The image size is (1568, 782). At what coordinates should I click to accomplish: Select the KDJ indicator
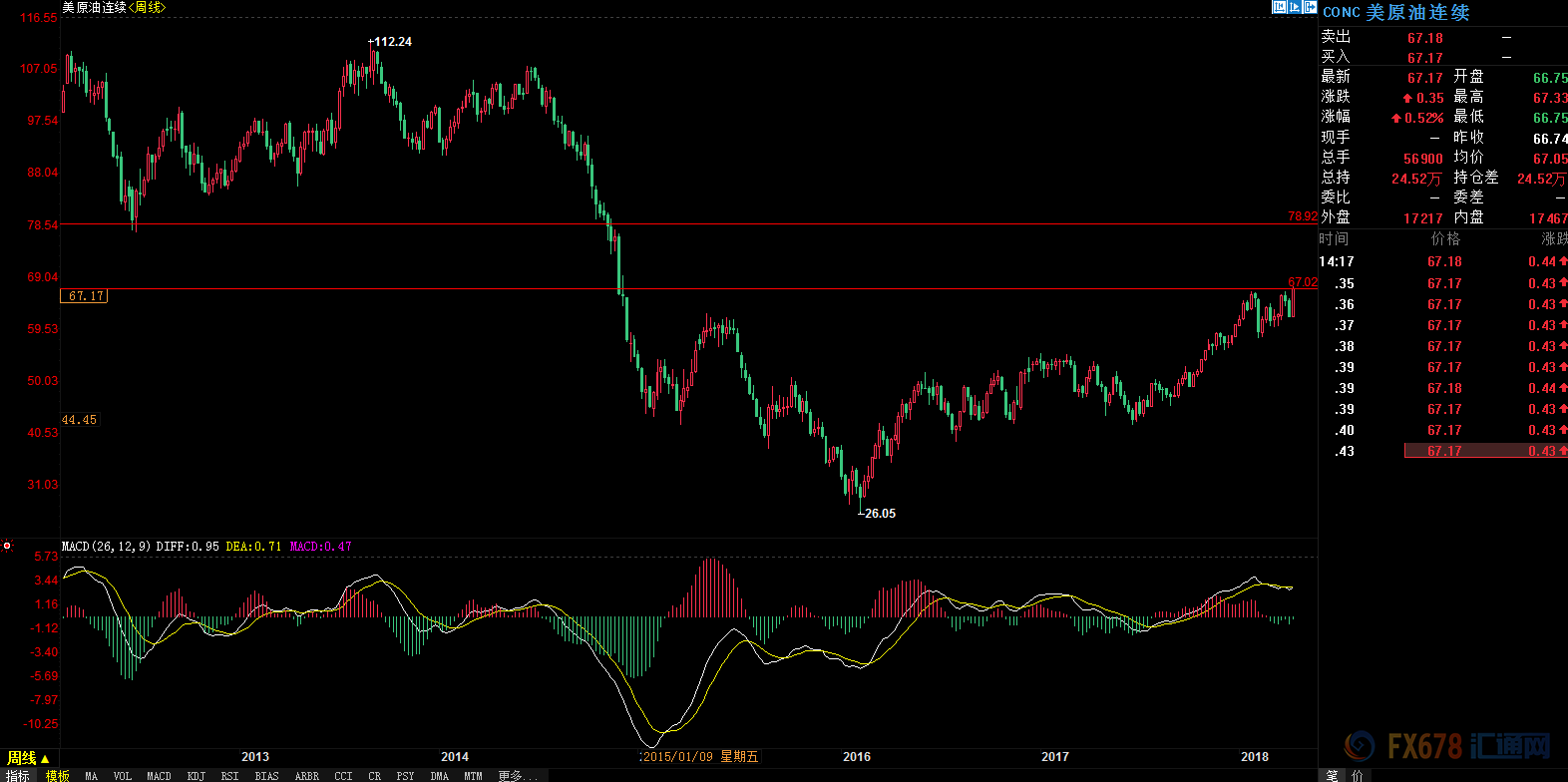point(196,776)
